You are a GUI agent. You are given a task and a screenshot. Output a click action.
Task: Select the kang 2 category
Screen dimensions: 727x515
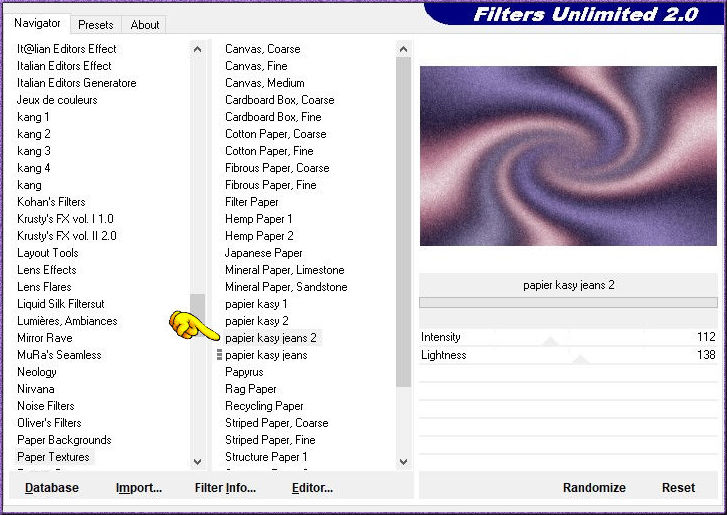coord(33,134)
